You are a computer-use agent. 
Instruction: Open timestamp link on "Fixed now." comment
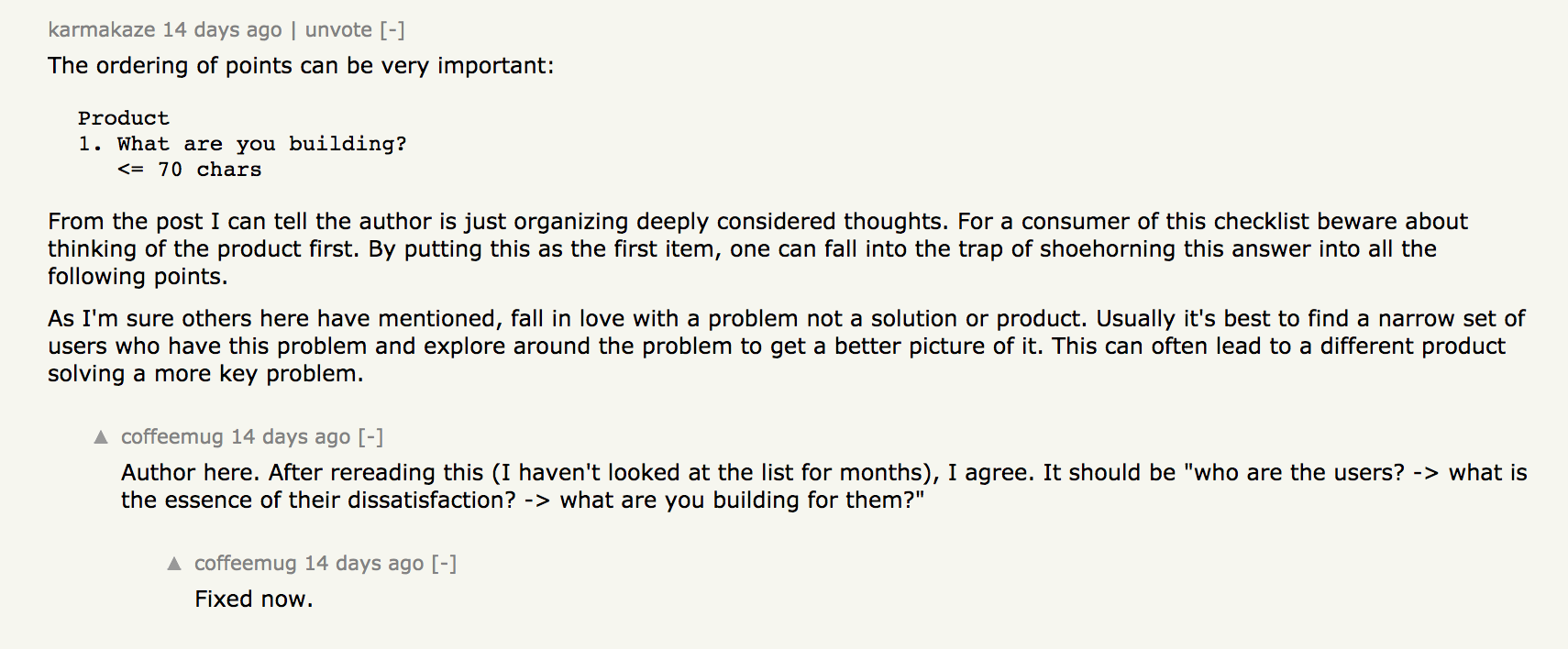point(364,564)
